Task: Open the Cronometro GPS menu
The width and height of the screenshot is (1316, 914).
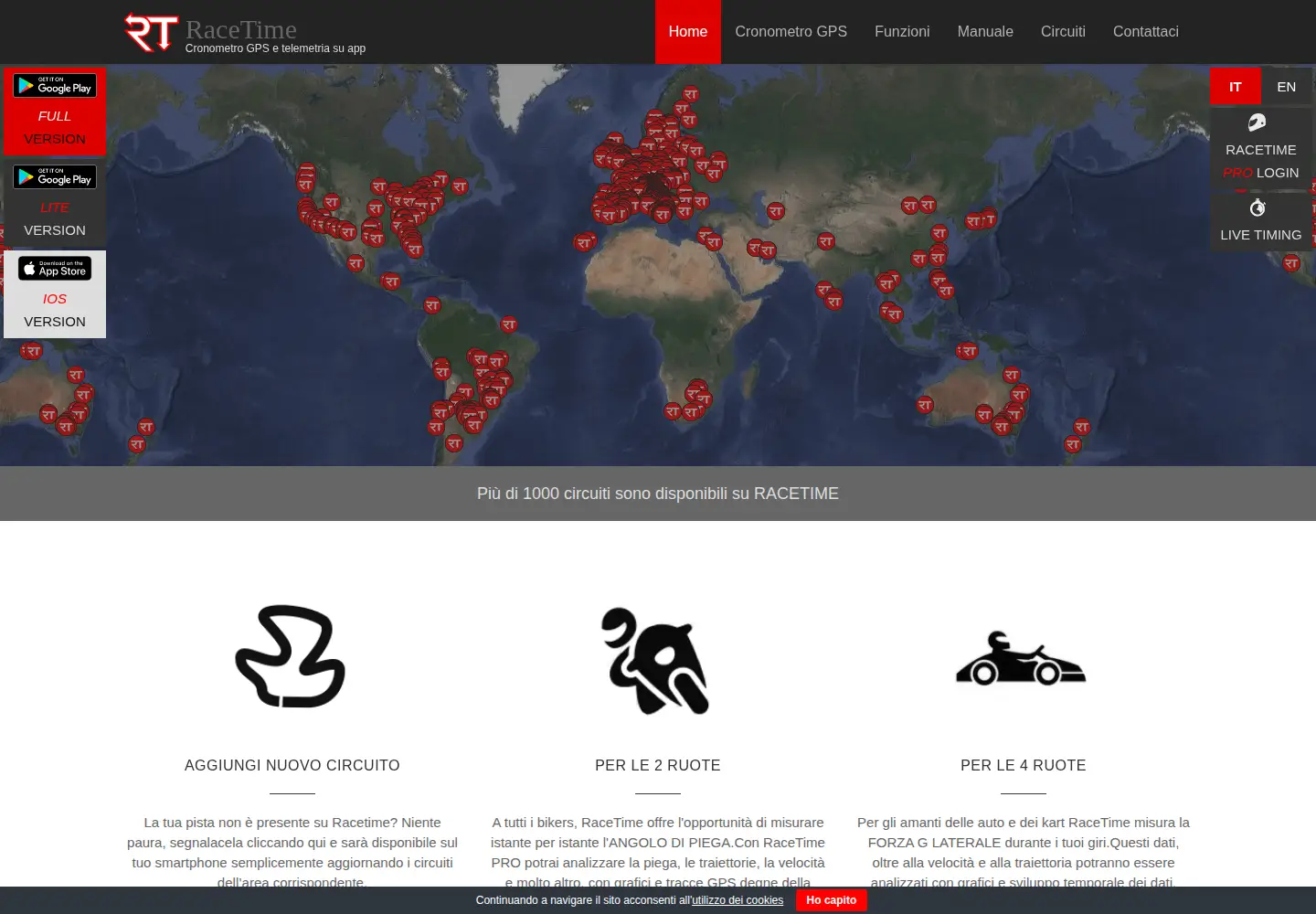Action: [791, 32]
